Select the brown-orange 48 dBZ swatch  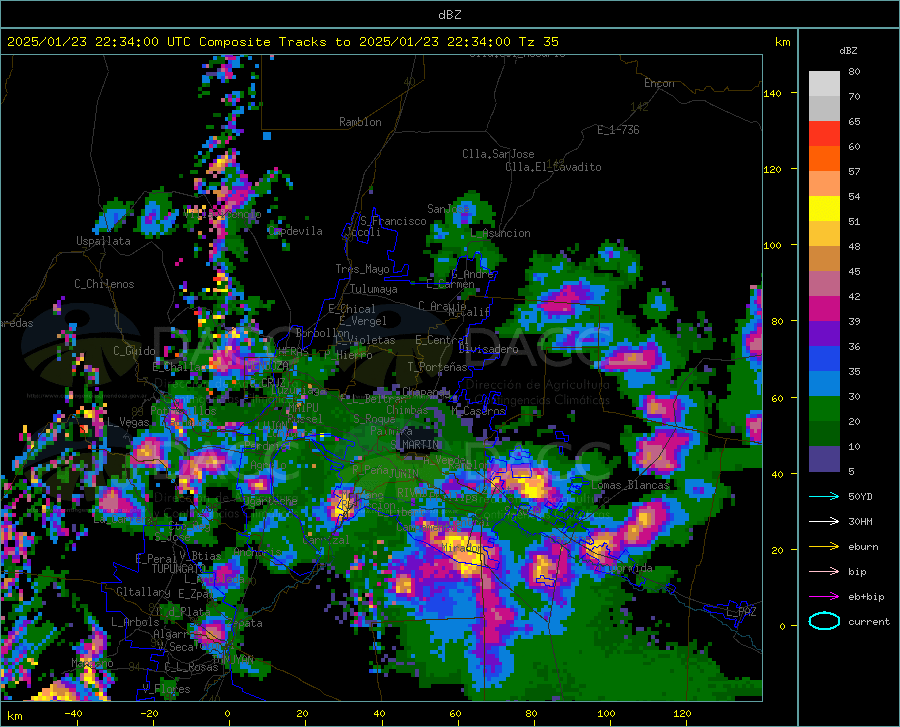(x=824, y=259)
